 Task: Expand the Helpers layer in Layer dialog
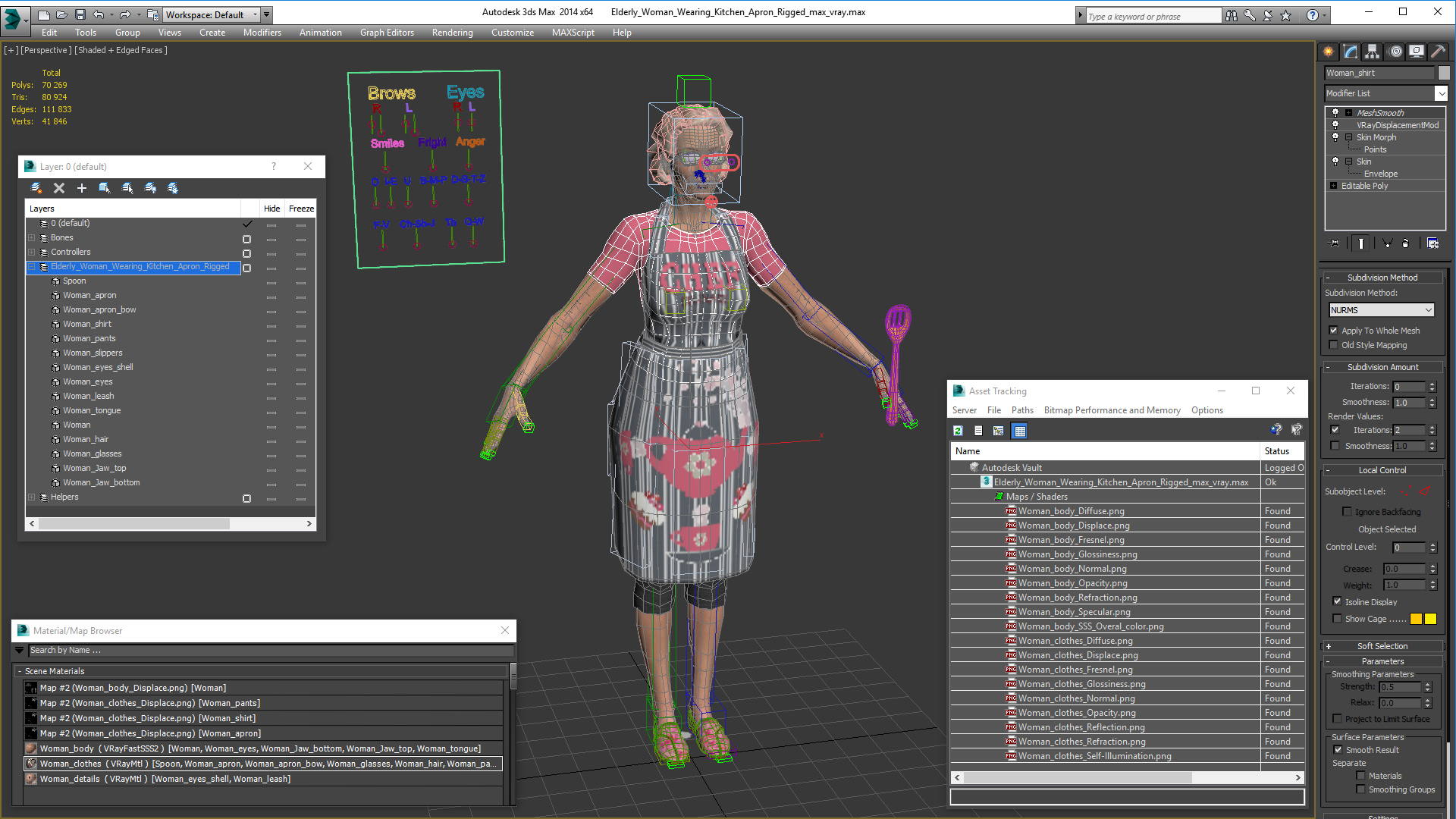coord(32,497)
